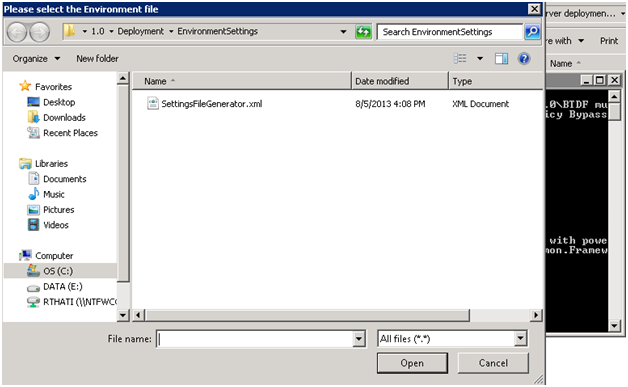Select Downloads in Favorites
The width and height of the screenshot is (628, 387).
(x=64, y=117)
